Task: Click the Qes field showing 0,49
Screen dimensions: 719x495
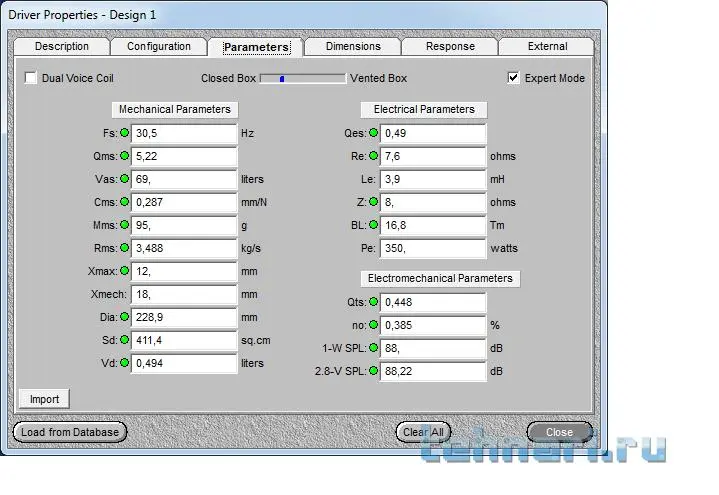Action: [x=433, y=133]
